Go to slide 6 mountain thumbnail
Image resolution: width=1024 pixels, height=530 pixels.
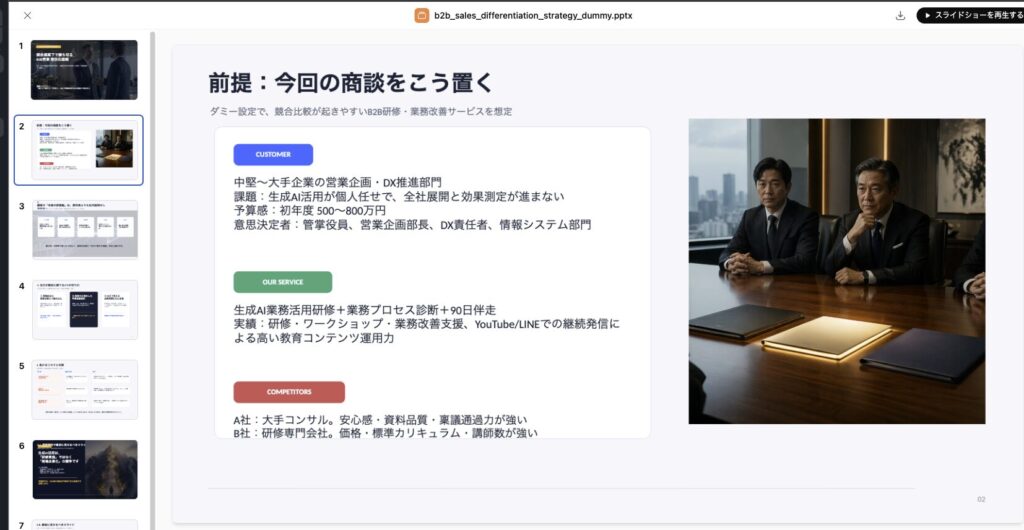point(85,469)
